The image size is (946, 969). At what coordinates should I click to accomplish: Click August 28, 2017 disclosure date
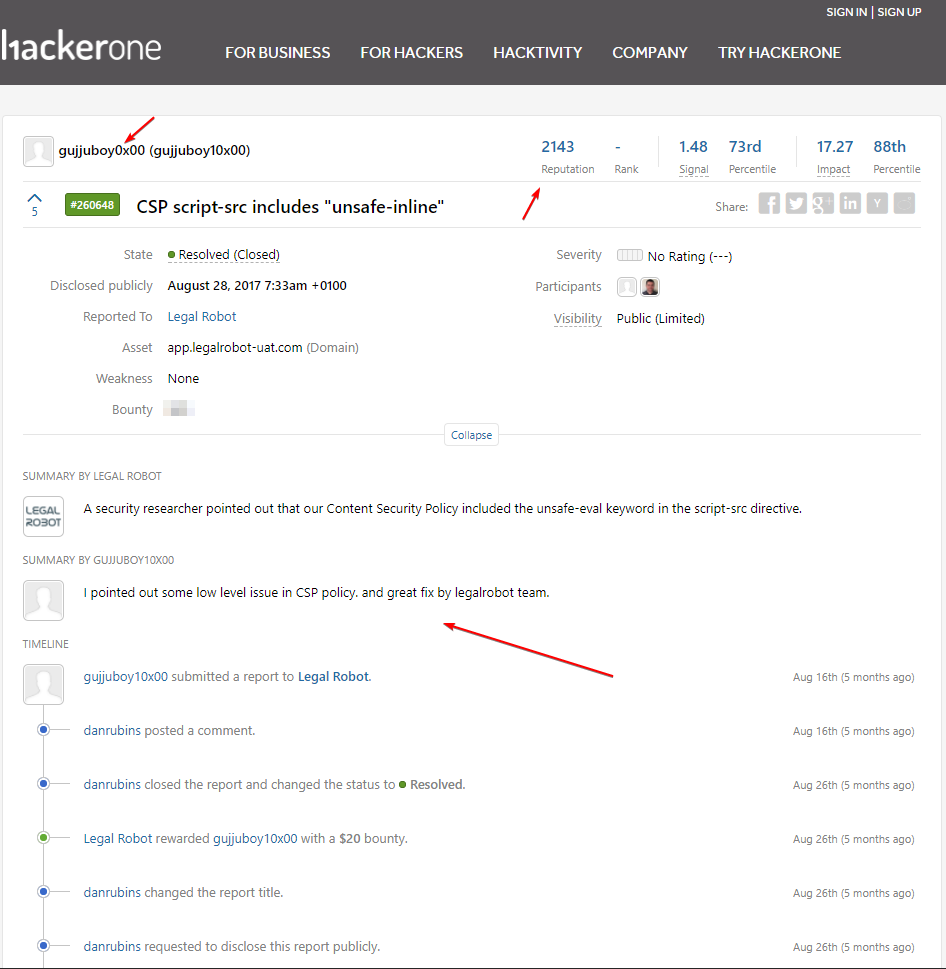257,286
